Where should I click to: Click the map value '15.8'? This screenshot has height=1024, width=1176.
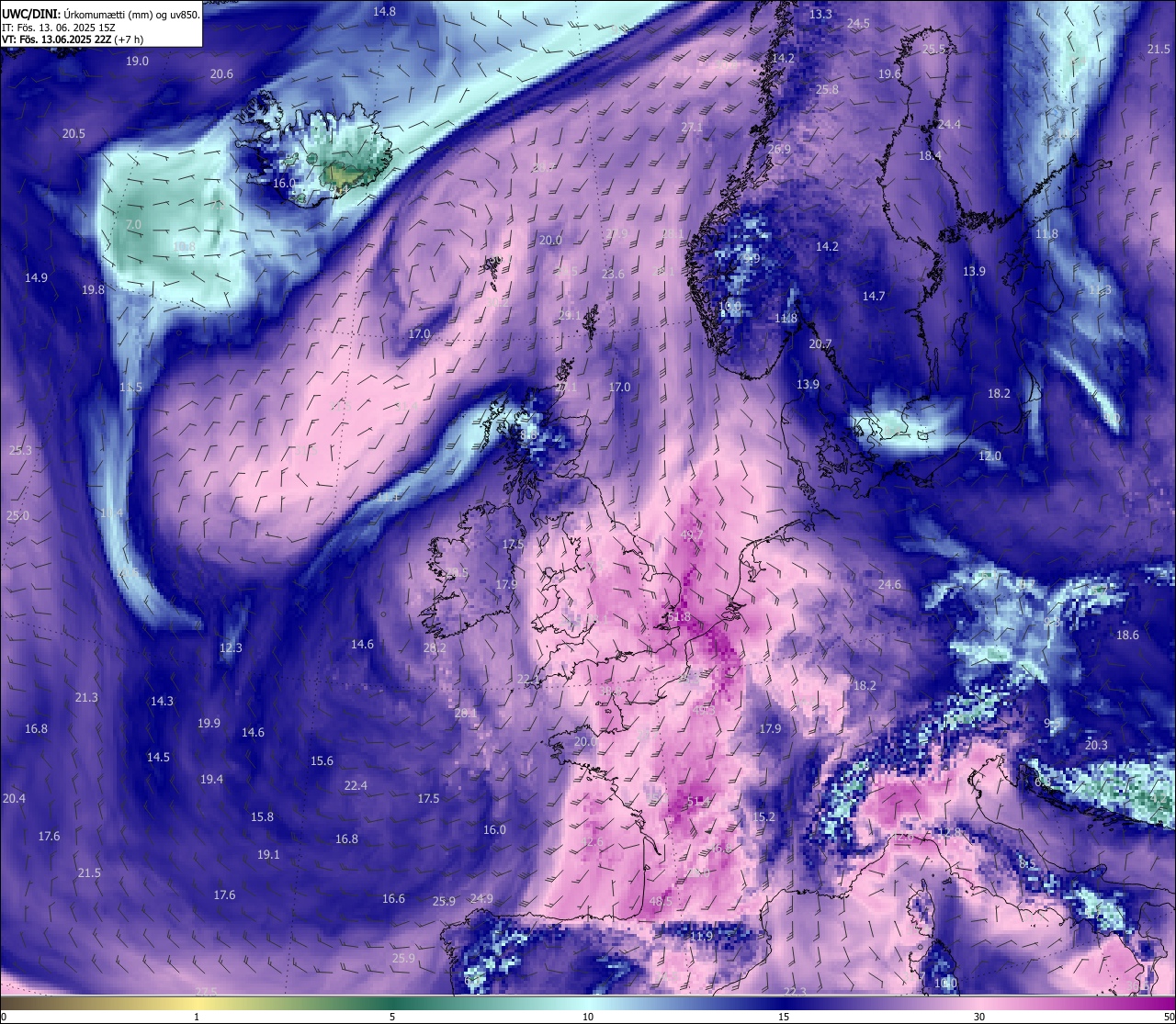(262, 816)
